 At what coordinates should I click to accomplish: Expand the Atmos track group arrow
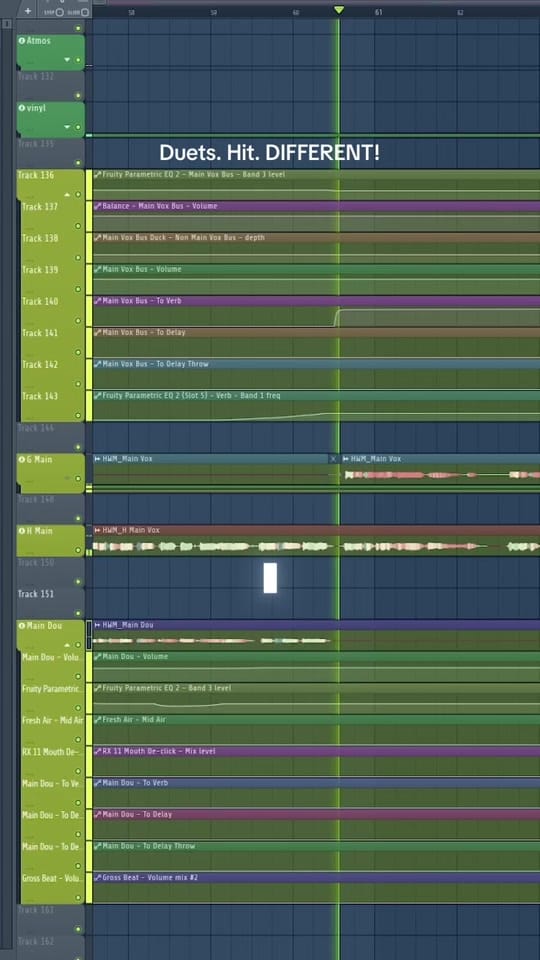67,60
